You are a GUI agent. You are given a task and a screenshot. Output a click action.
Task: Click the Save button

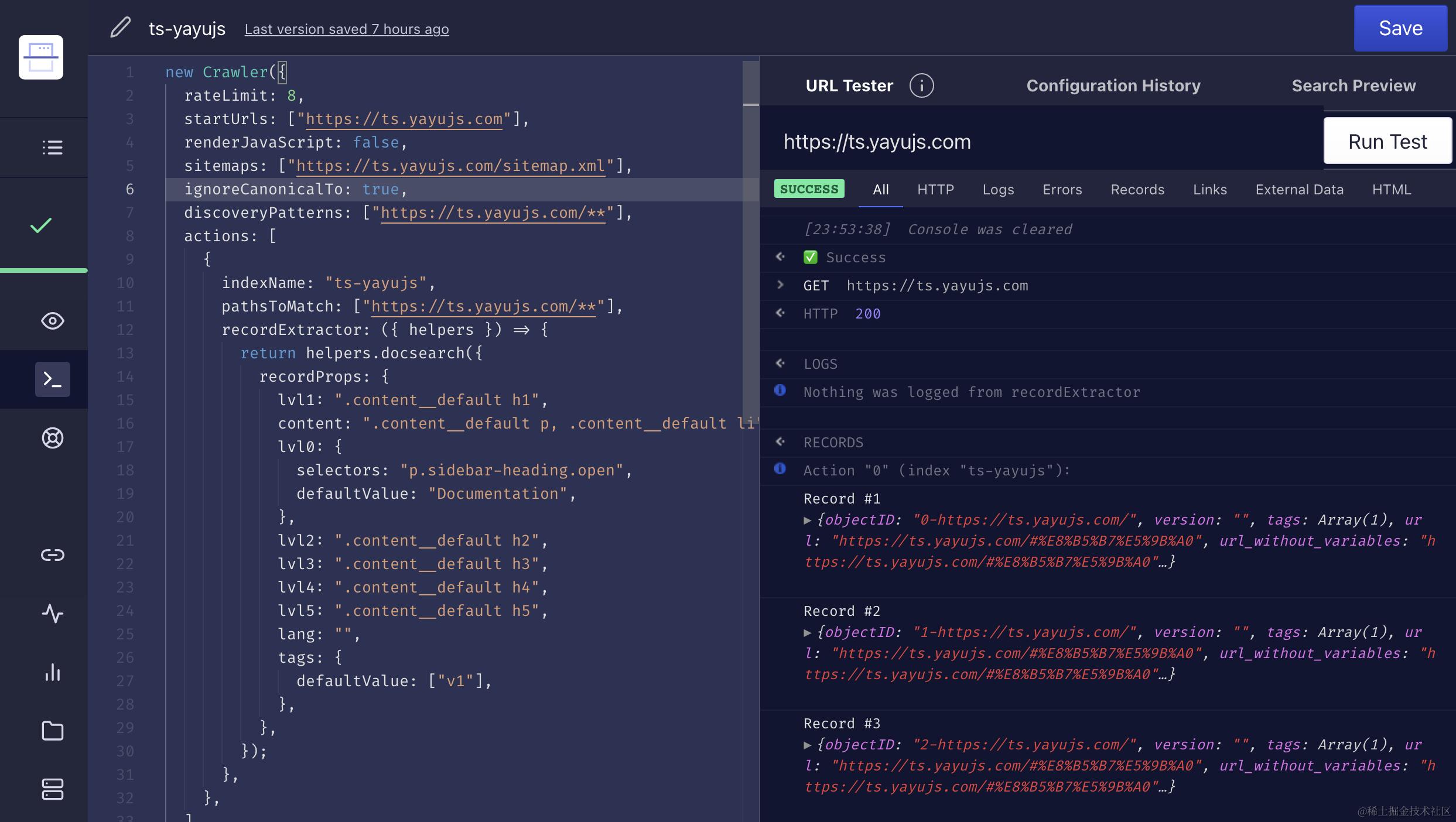click(x=1400, y=28)
